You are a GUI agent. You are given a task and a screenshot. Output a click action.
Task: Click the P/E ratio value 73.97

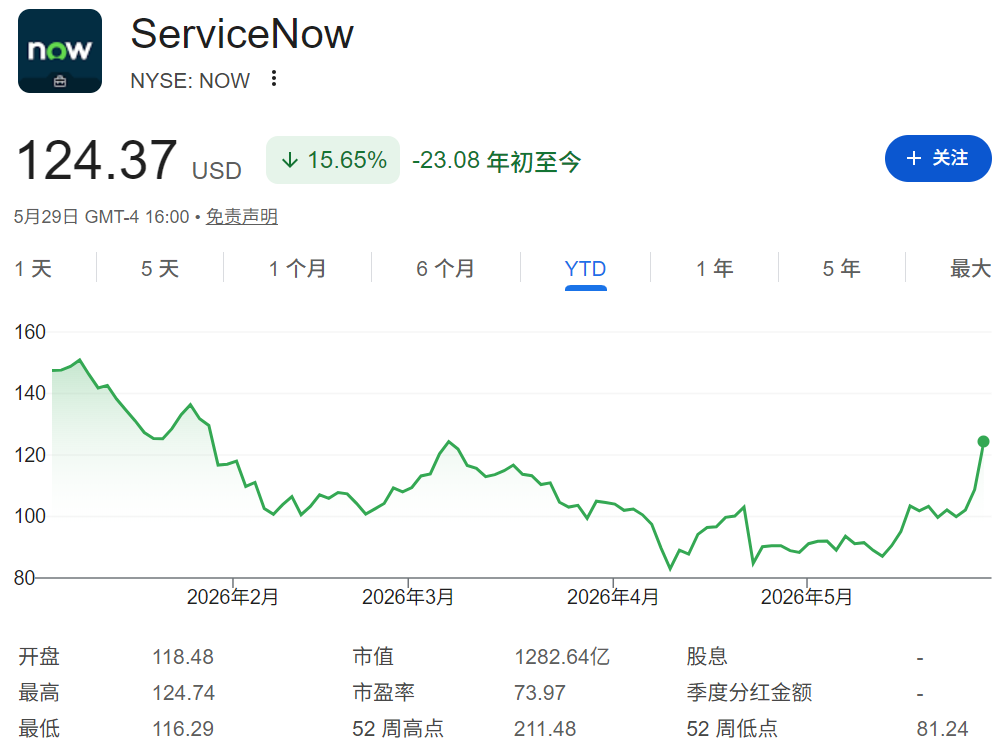[x=540, y=693]
